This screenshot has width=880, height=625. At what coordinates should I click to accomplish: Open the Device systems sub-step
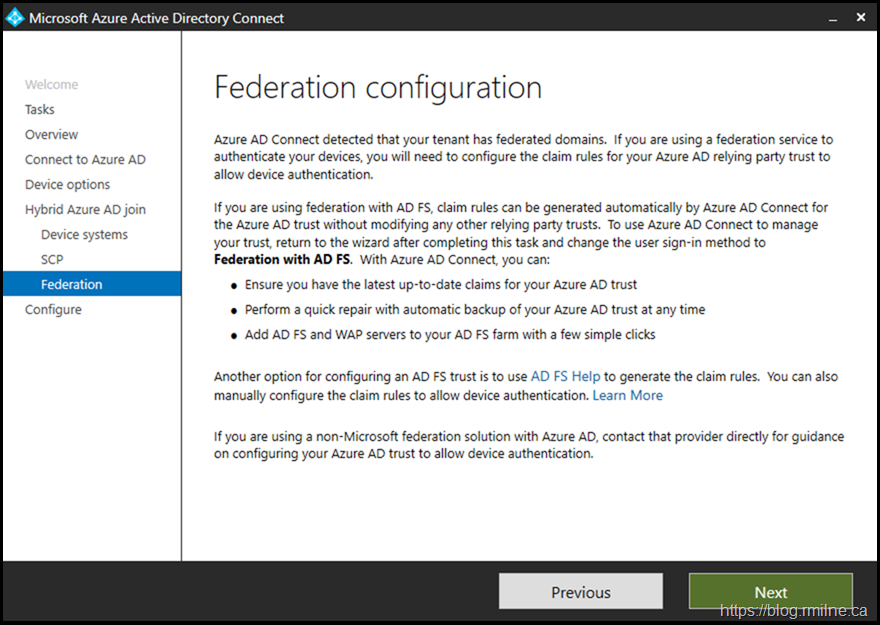pos(84,235)
